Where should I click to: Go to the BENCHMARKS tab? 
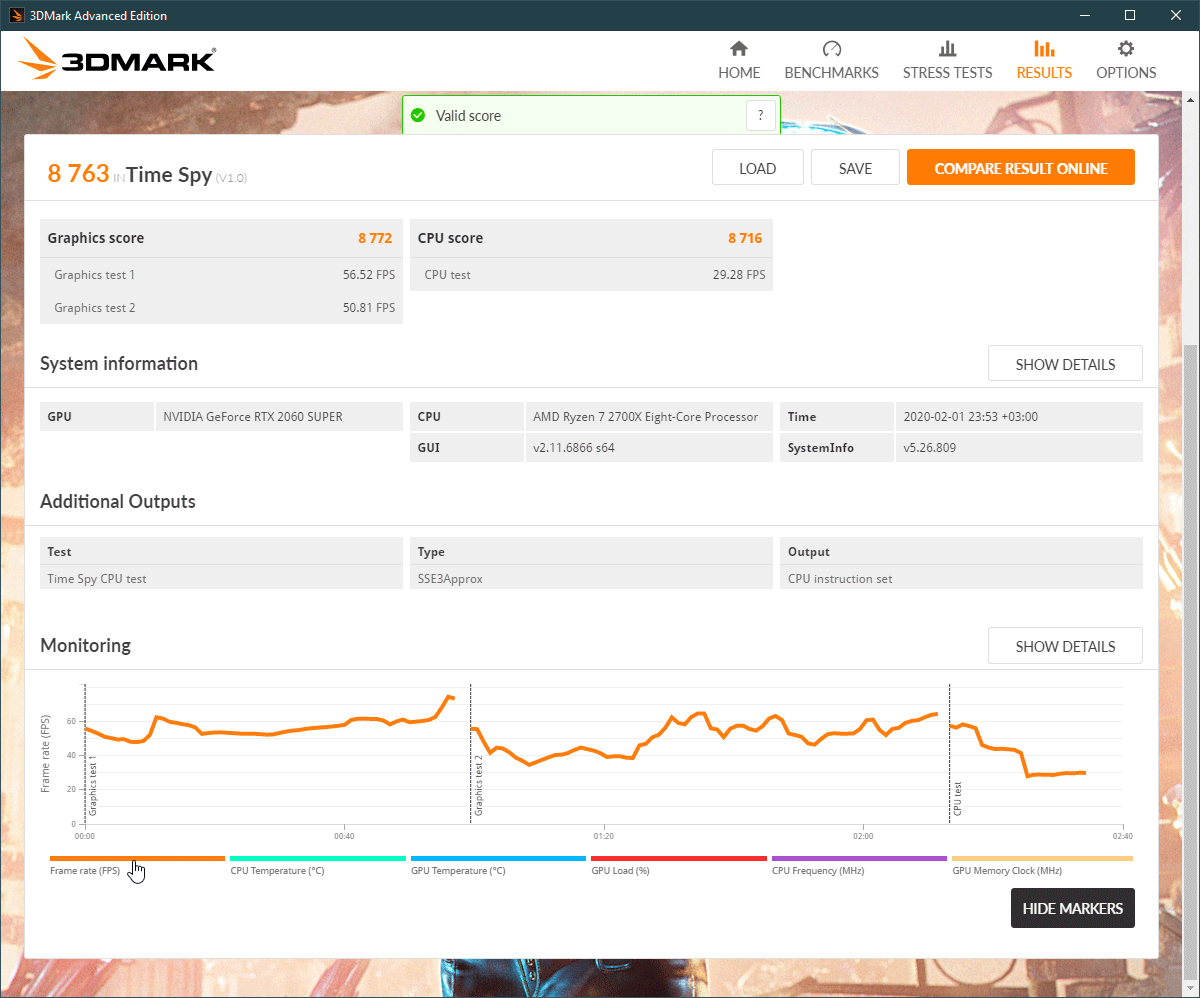832,61
